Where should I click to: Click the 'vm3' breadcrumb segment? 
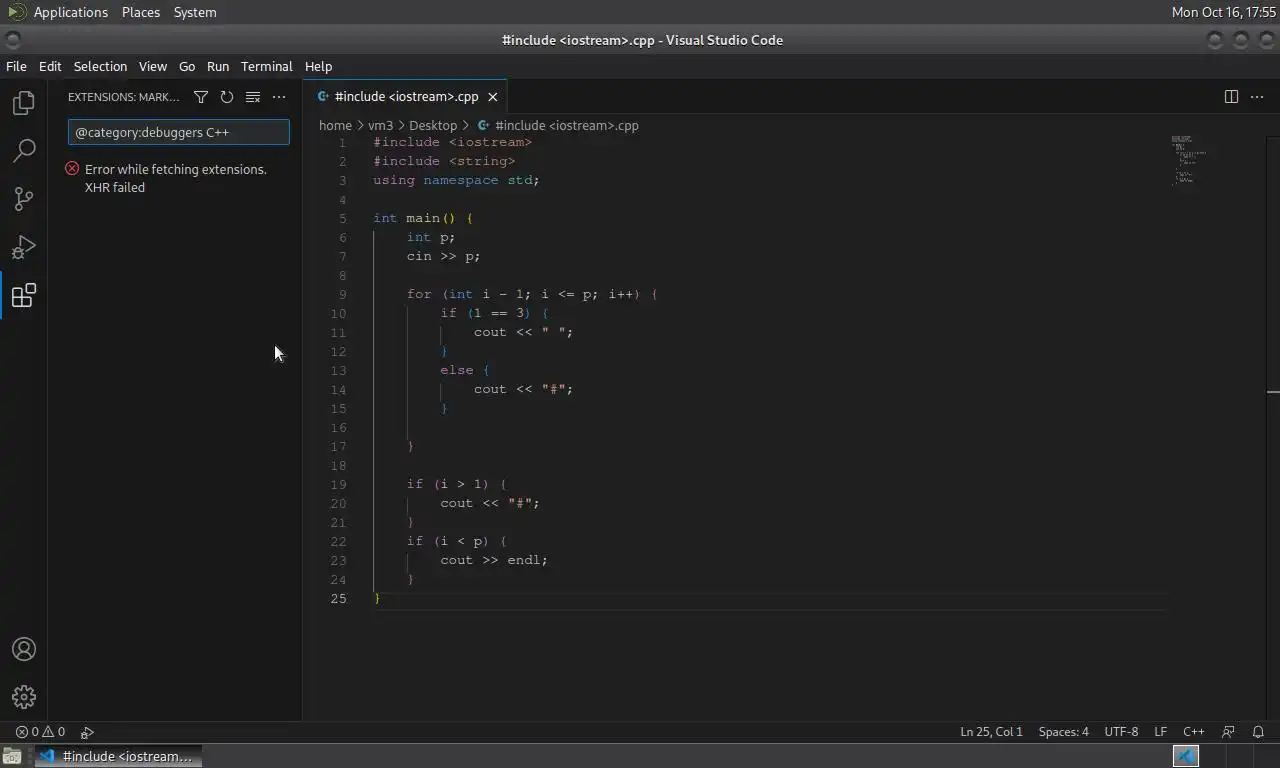(380, 125)
